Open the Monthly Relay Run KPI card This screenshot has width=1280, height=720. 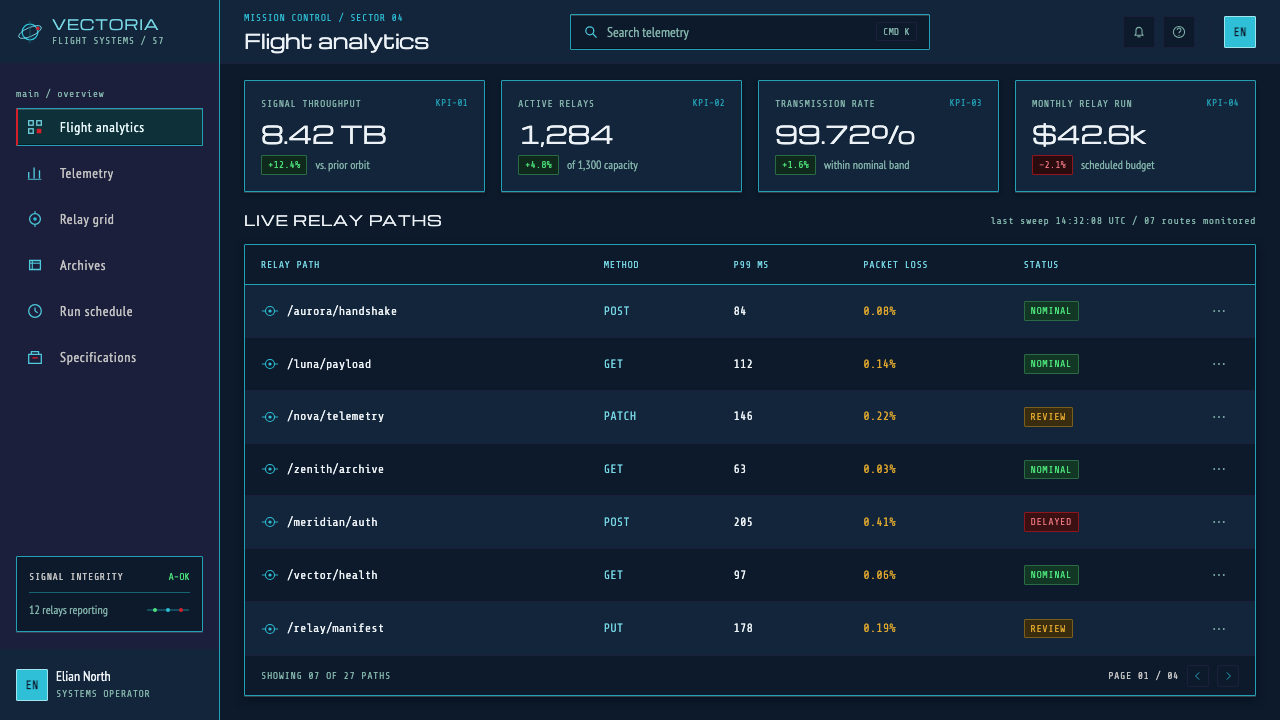click(x=1135, y=136)
